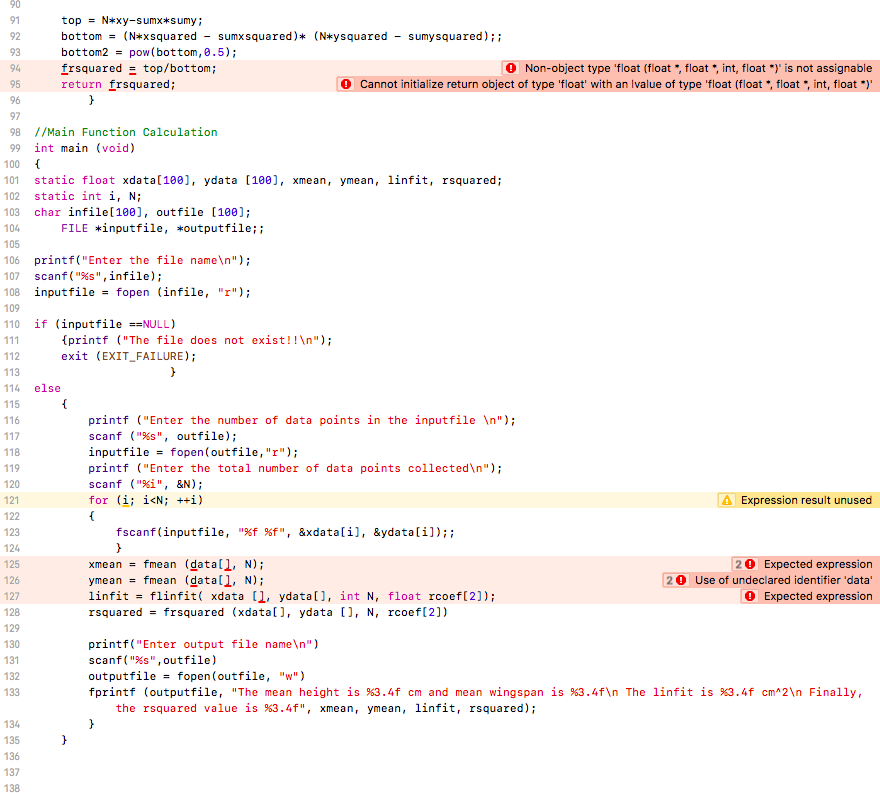The width and height of the screenshot is (880, 793).
Task: Click 'xdata[100]' in the float declaration
Action: (156, 180)
